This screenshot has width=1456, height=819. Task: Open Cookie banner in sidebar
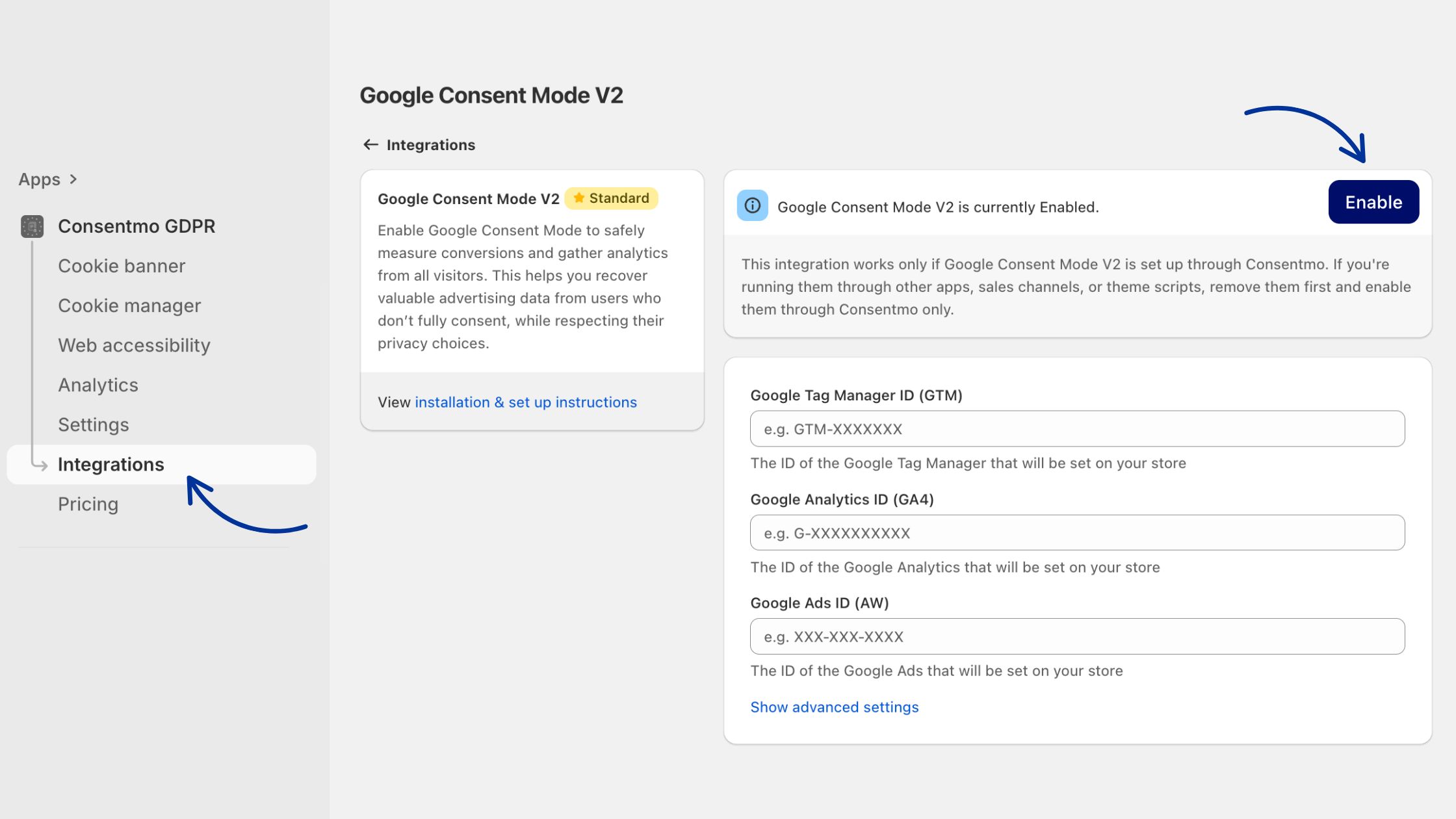122,266
